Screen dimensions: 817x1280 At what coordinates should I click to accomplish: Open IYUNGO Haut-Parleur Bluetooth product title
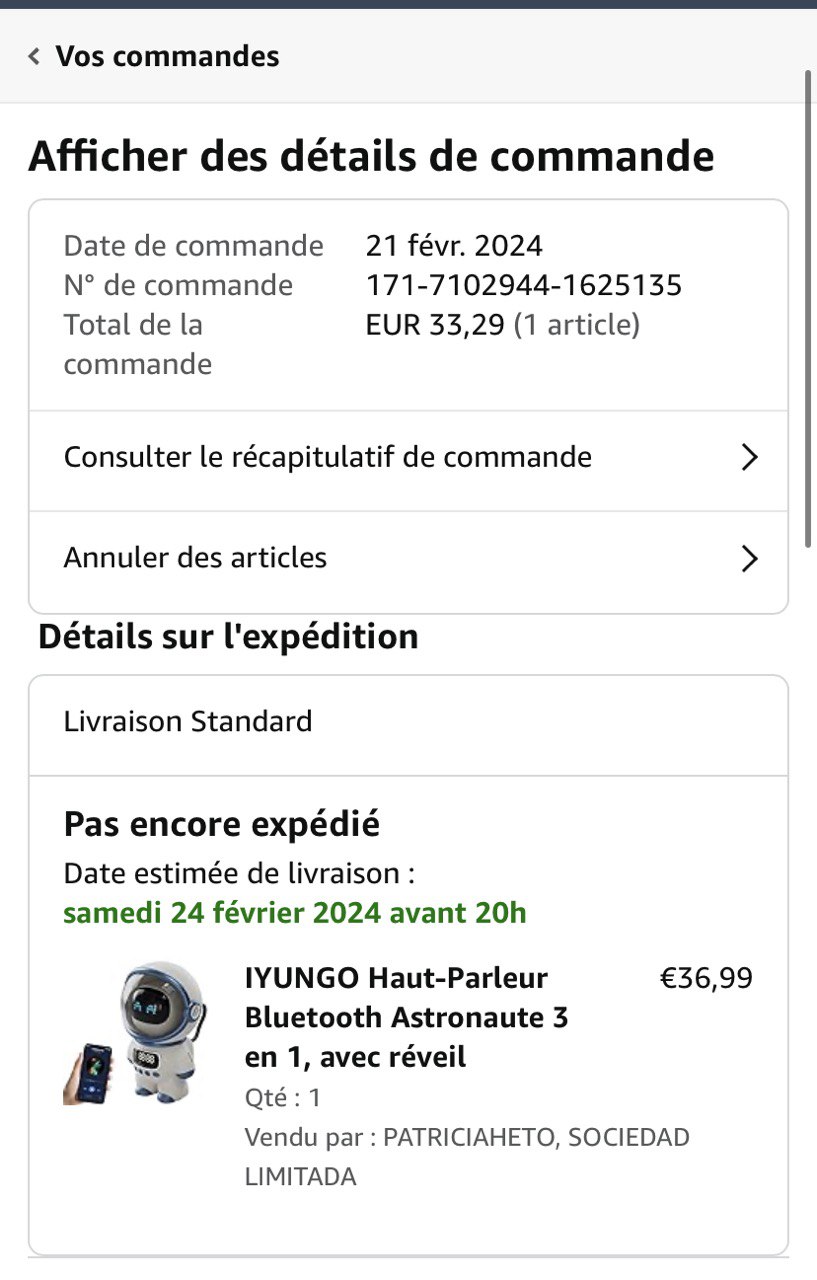pos(406,1017)
